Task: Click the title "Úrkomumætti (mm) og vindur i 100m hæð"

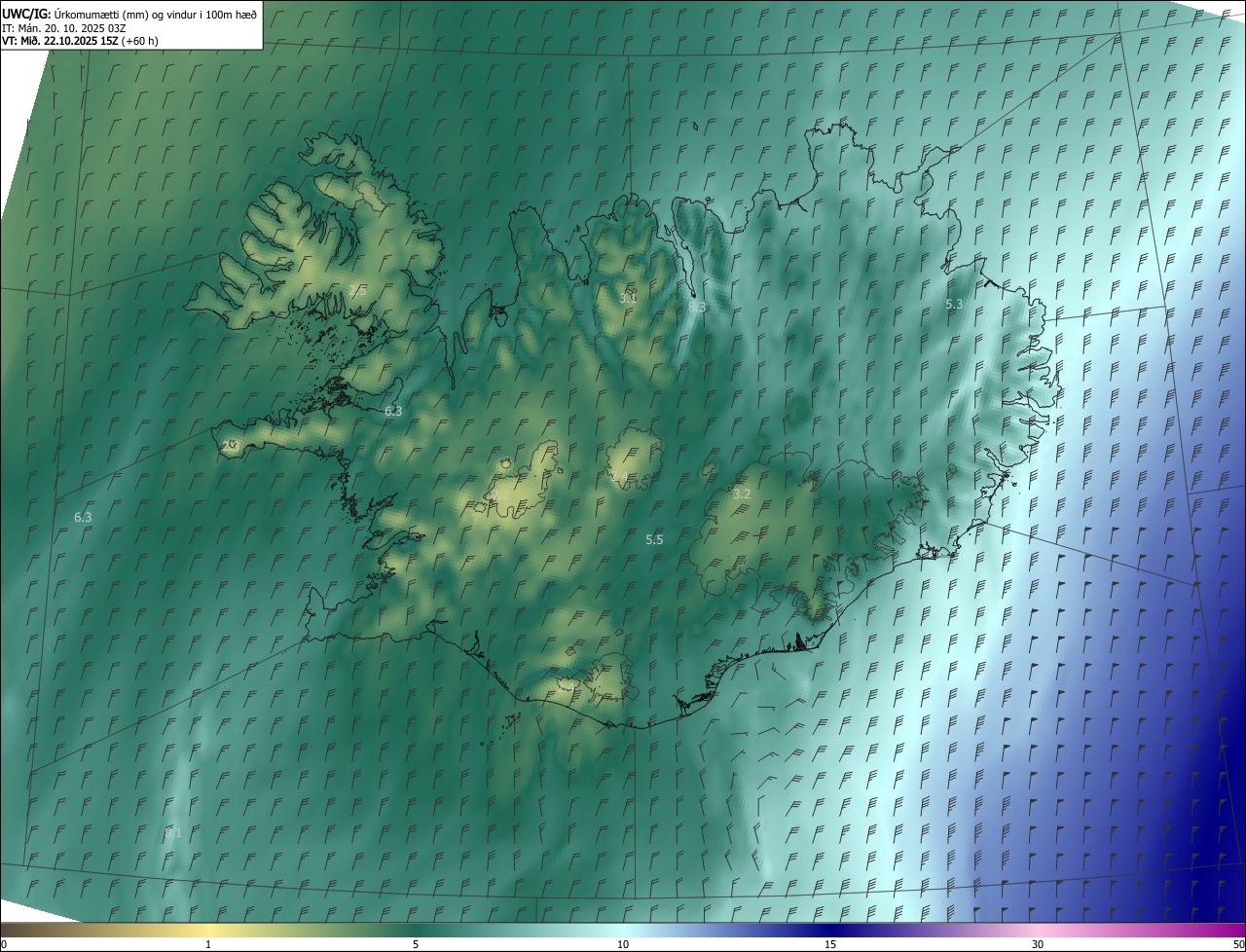Action: [x=156, y=13]
